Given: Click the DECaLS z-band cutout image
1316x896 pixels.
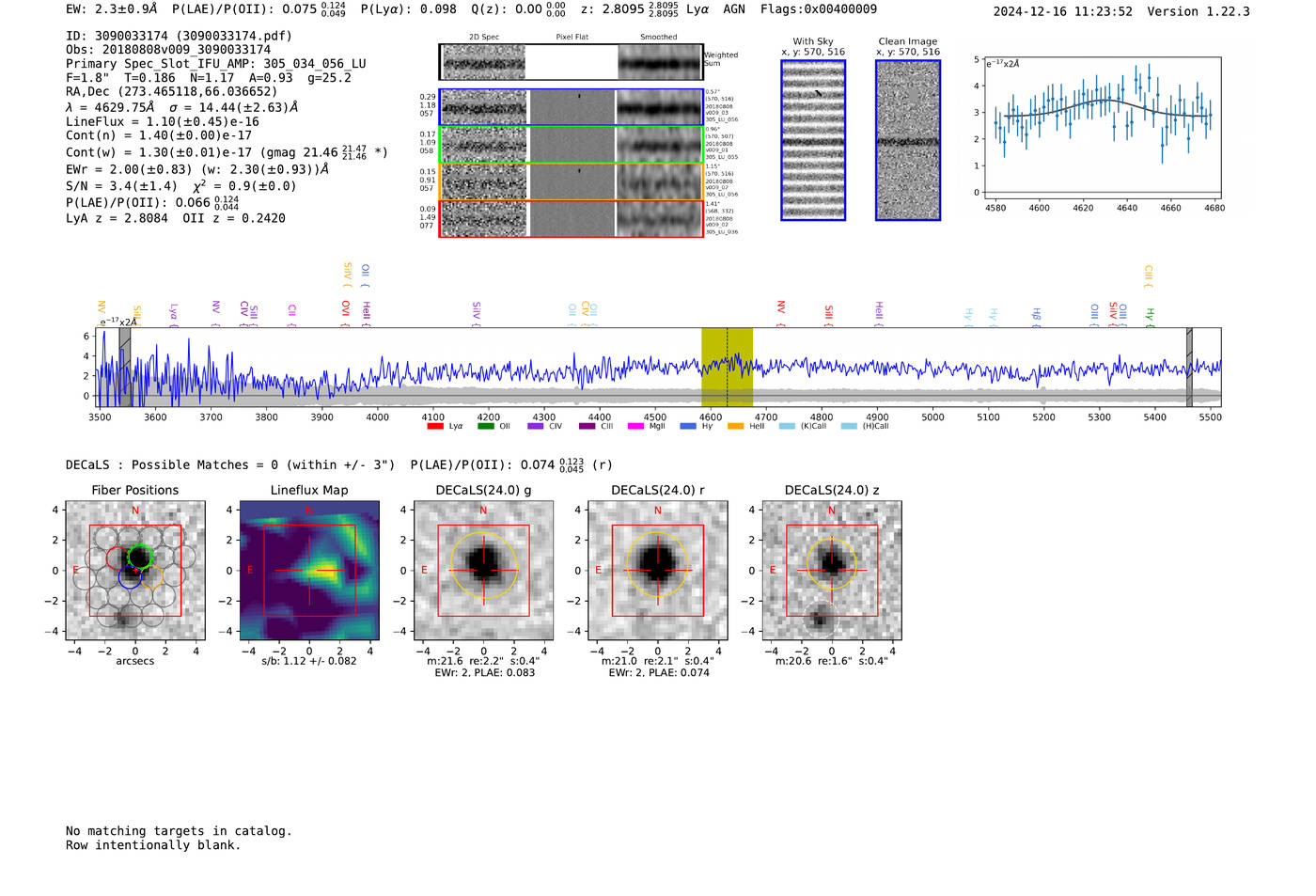Looking at the screenshot, I should click(831, 571).
